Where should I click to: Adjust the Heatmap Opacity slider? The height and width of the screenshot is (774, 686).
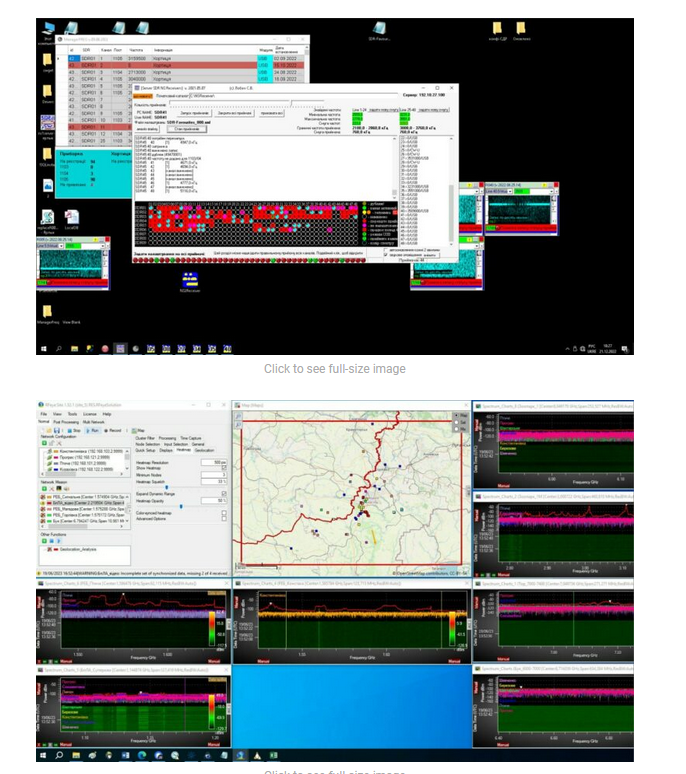point(181,506)
